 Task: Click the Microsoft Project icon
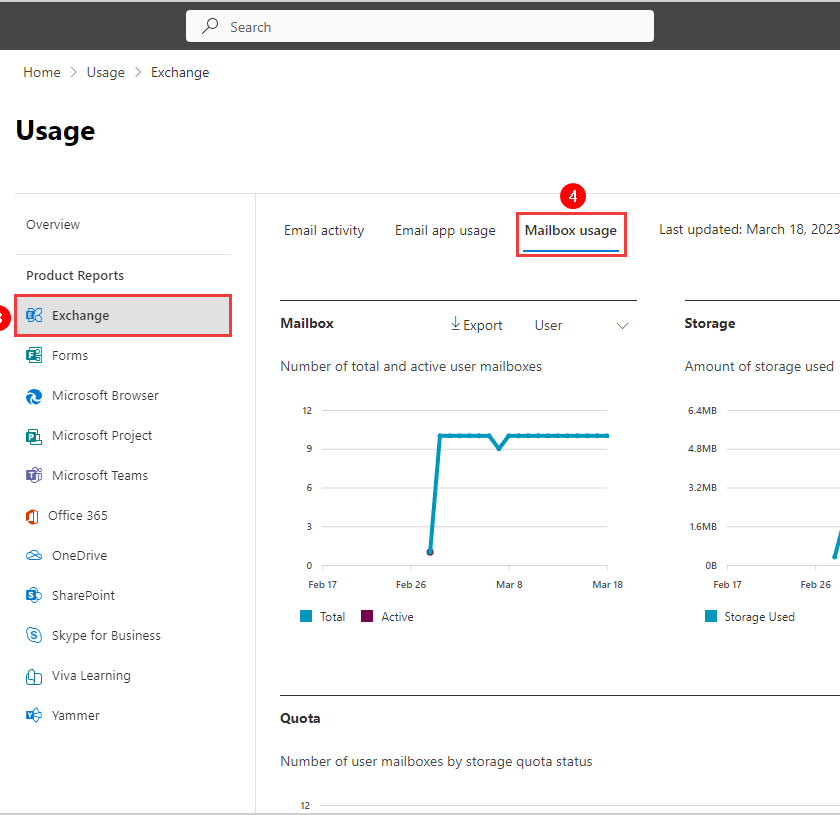[34, 436]
